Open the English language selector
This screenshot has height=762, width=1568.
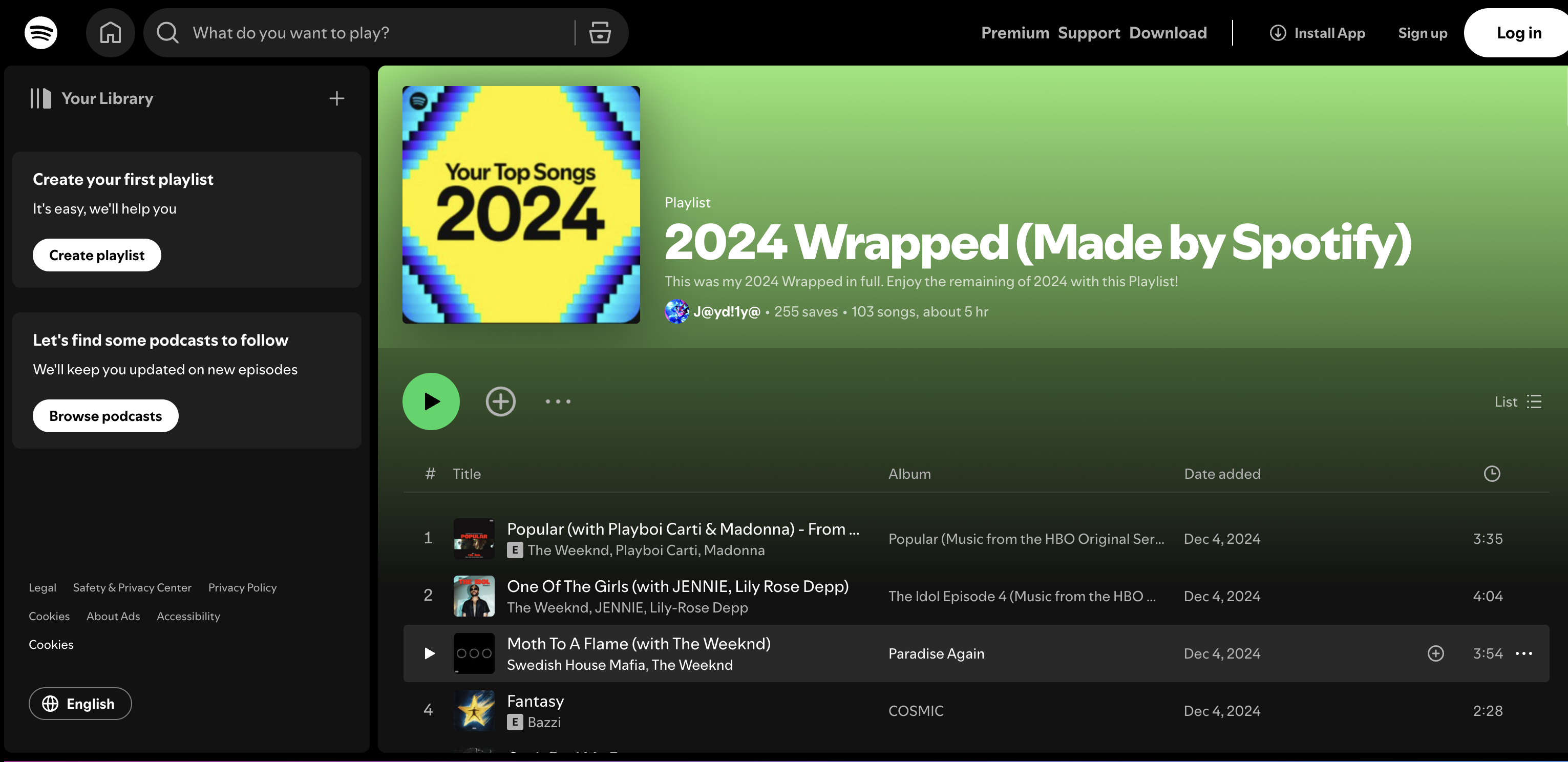tap(80, 703)
